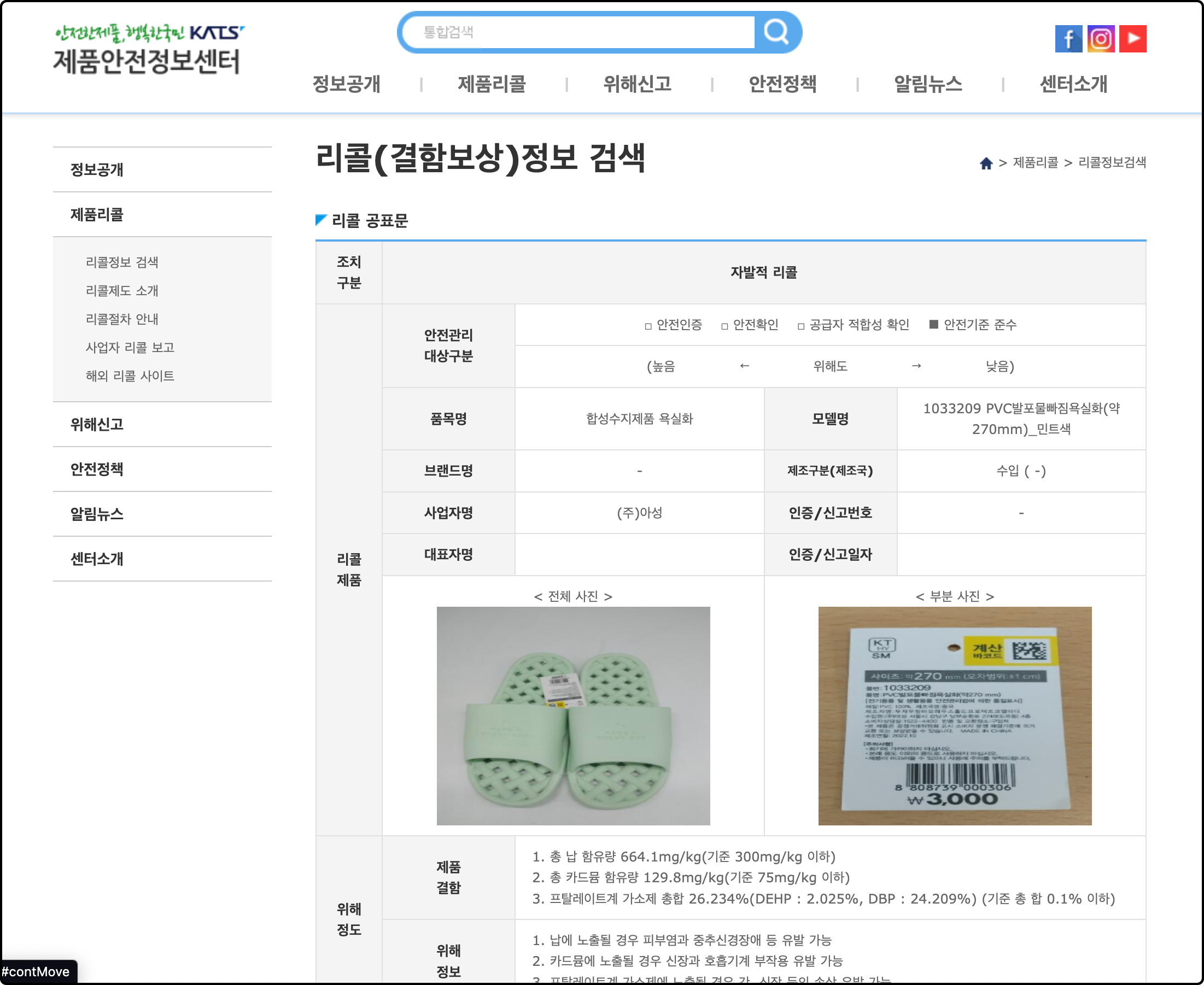Focus the 통합검색 search field
This screenshot has width=1204, height=985.
click(x=579, y=32)
